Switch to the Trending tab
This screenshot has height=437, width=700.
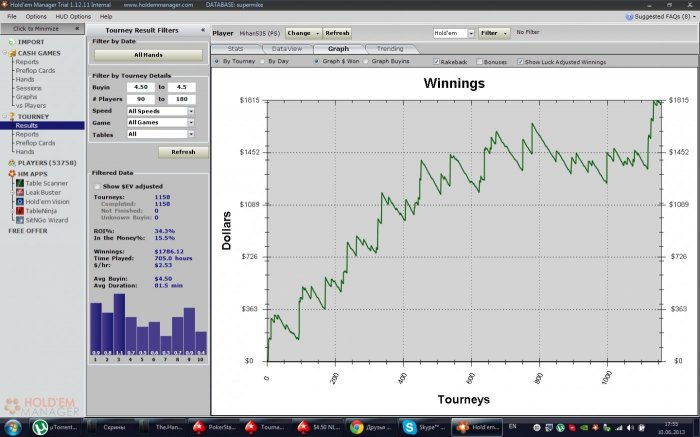390,49
